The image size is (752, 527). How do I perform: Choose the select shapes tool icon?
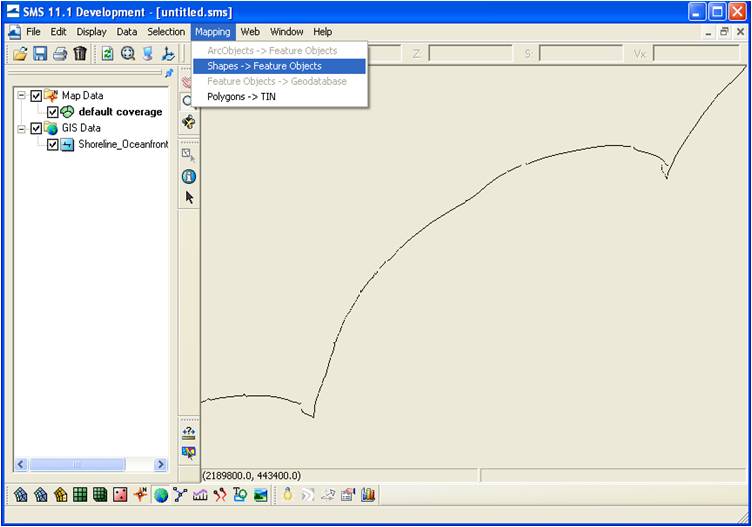188,154
